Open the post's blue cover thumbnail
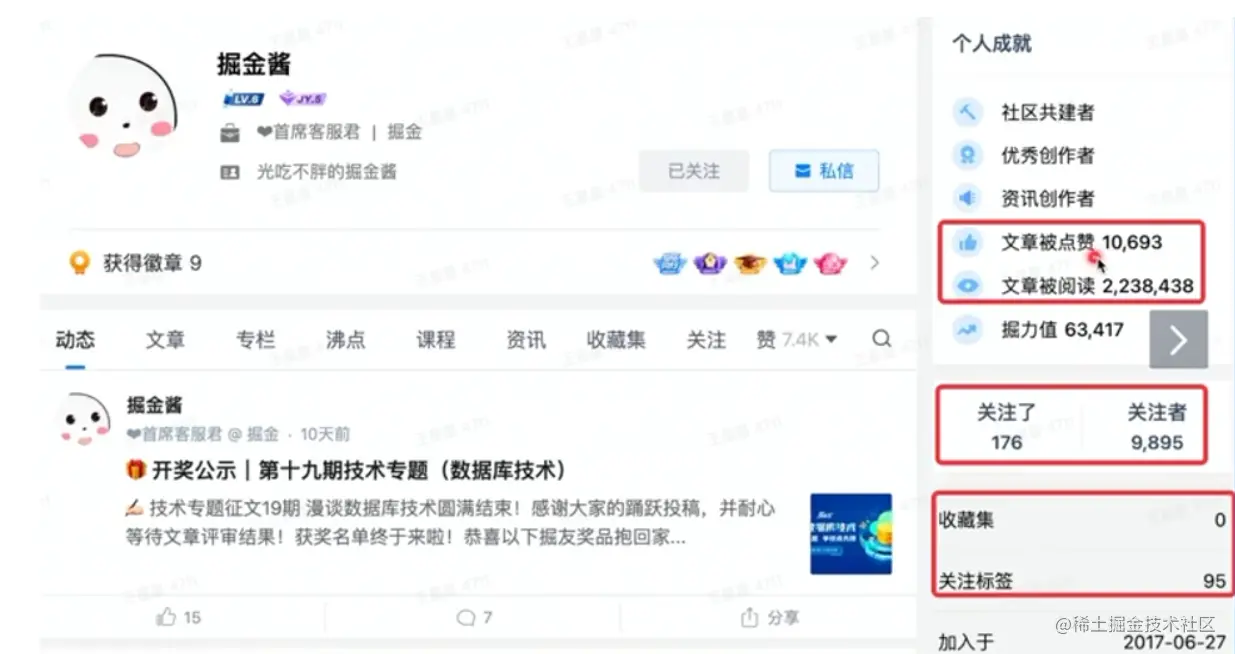Image resolution: width=1235 pixels, height=654 pixels. [851, 533]
